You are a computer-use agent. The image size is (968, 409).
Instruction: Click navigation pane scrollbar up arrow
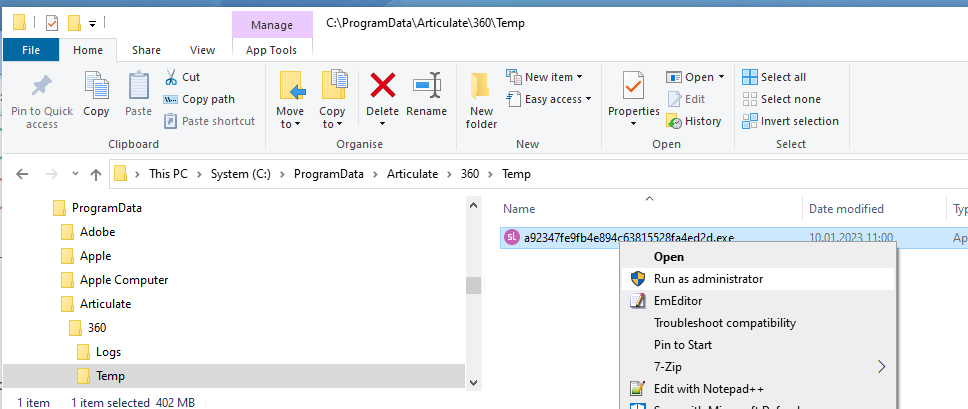(x=474, y=205)
